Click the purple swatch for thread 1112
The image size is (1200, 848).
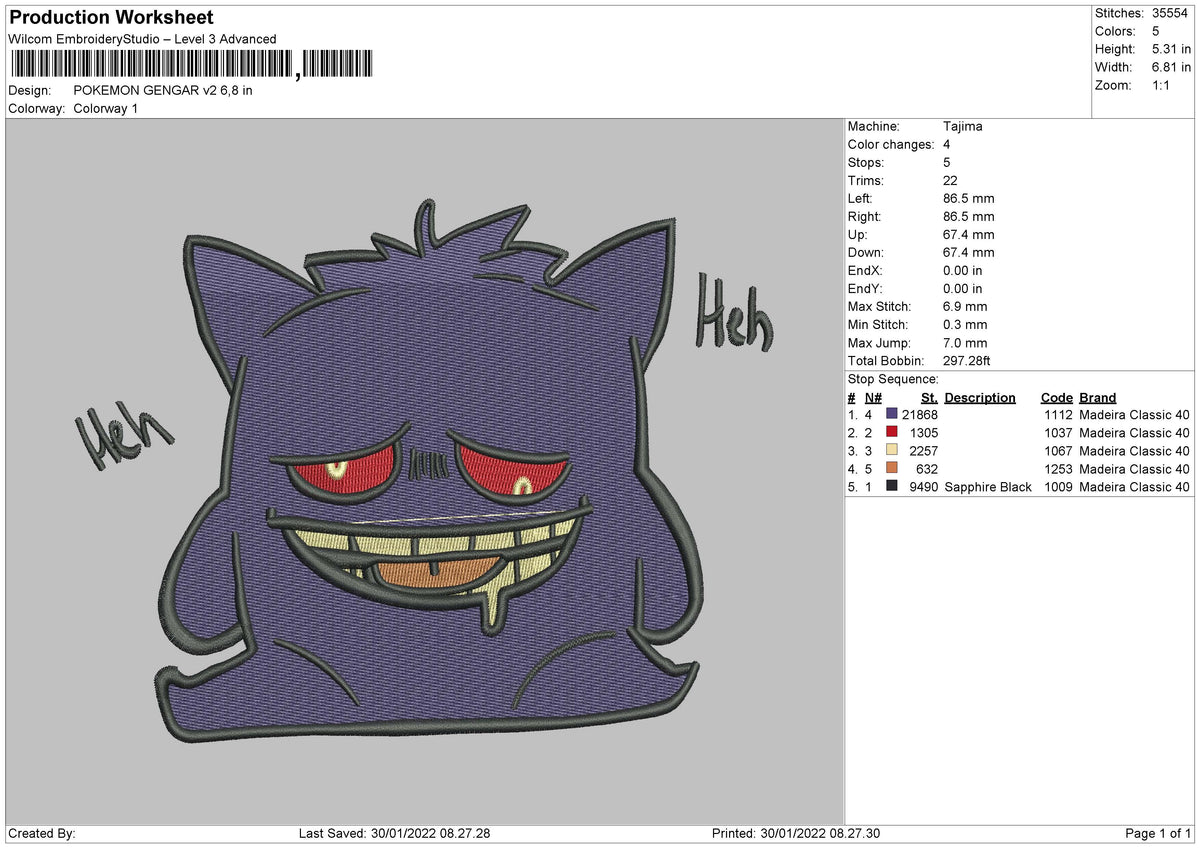pyautogui.click(x=892, y=415)
